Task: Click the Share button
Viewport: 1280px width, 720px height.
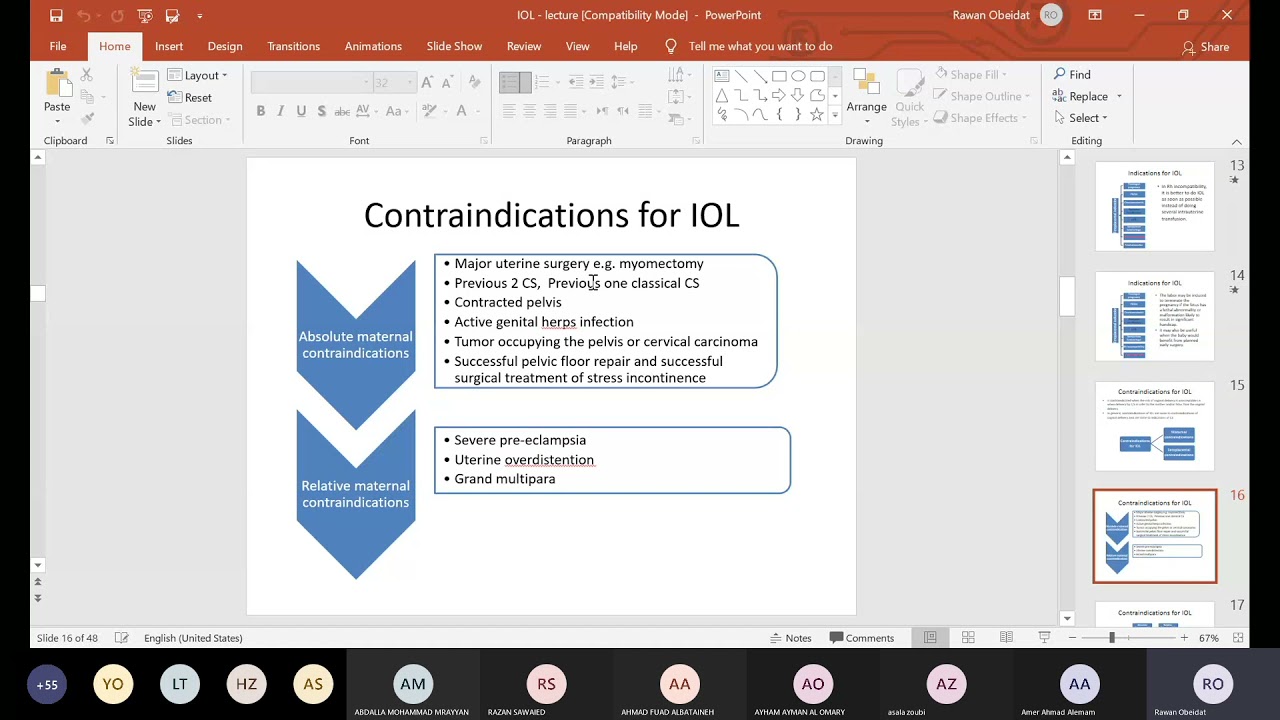Action: coord(1205,47)
